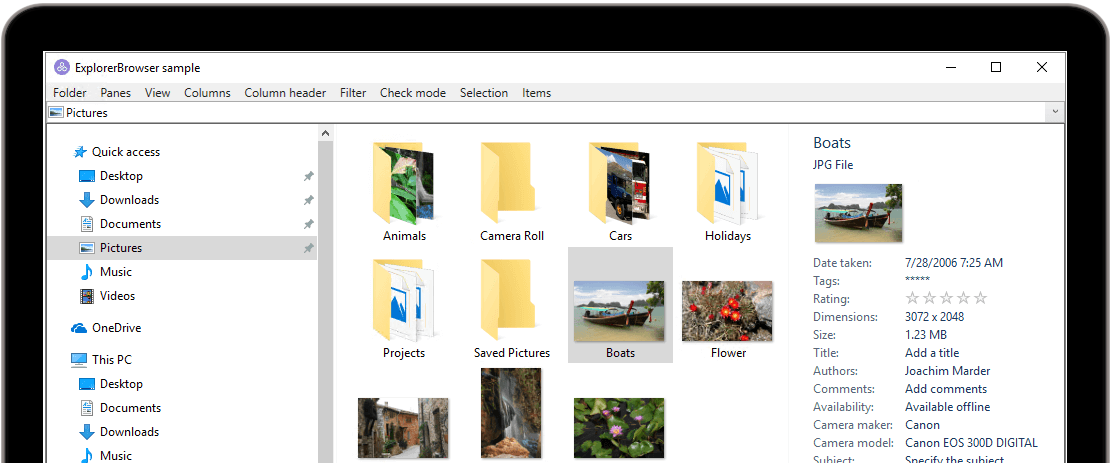Viewport: 1112px width, 463px height.
Task: Click the Authors value Joachim Marder
Action: tap(947, 371)
